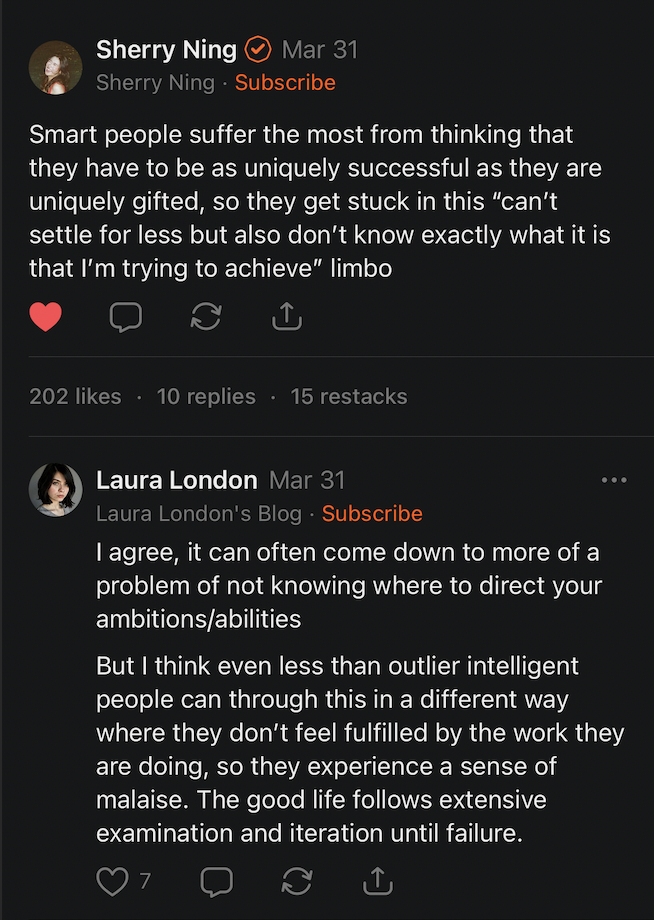Viewport: 654px width, 920px height.
Task: View the 202 likes list
Action: pyautogui.click(x=75, y=396)
